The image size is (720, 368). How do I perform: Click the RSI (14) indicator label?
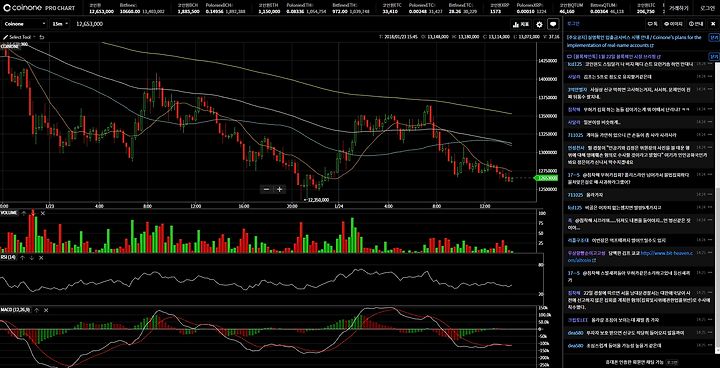point(8,258)
